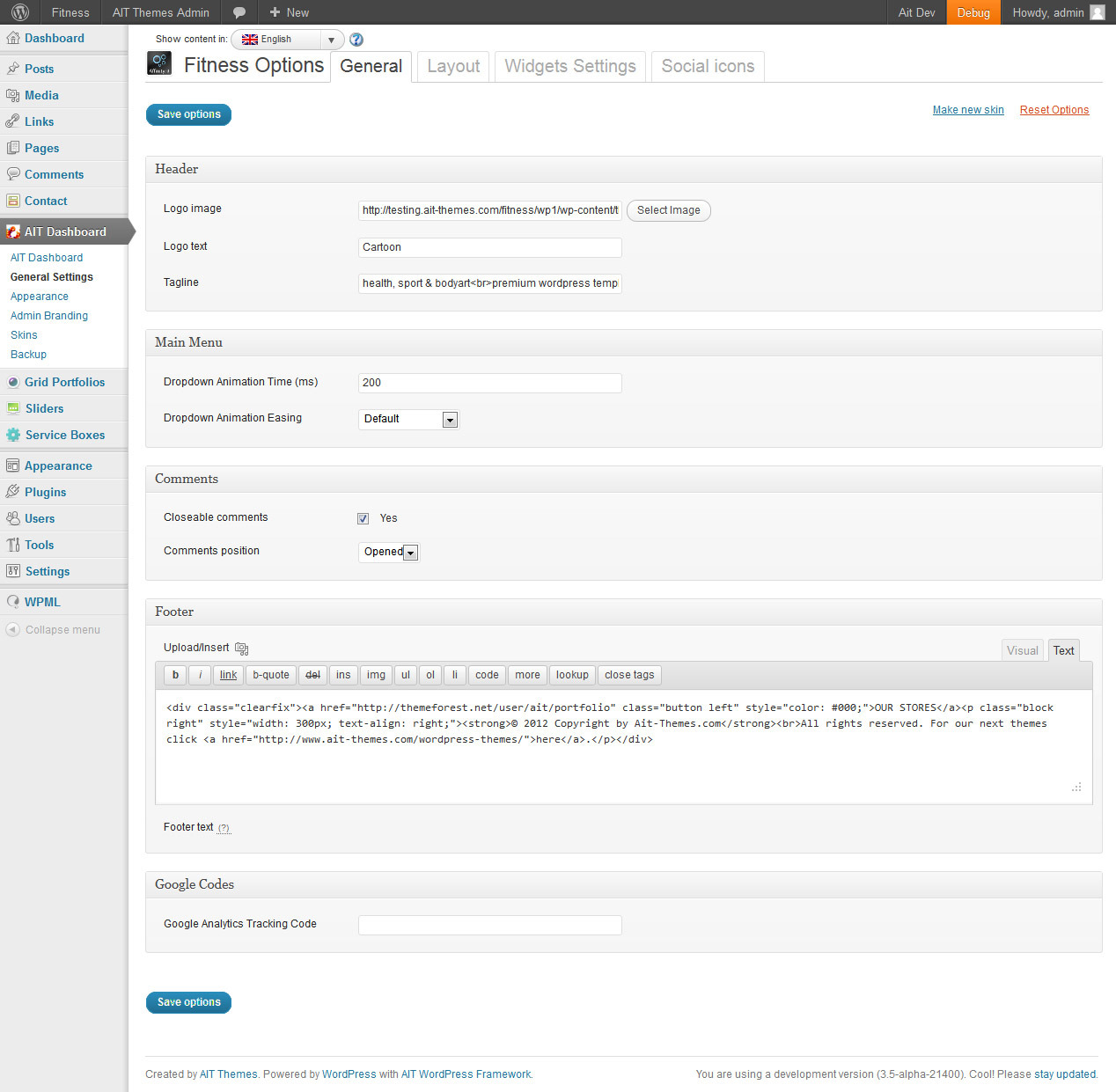Click the Users icon in sidebar

tap(13, 518)
